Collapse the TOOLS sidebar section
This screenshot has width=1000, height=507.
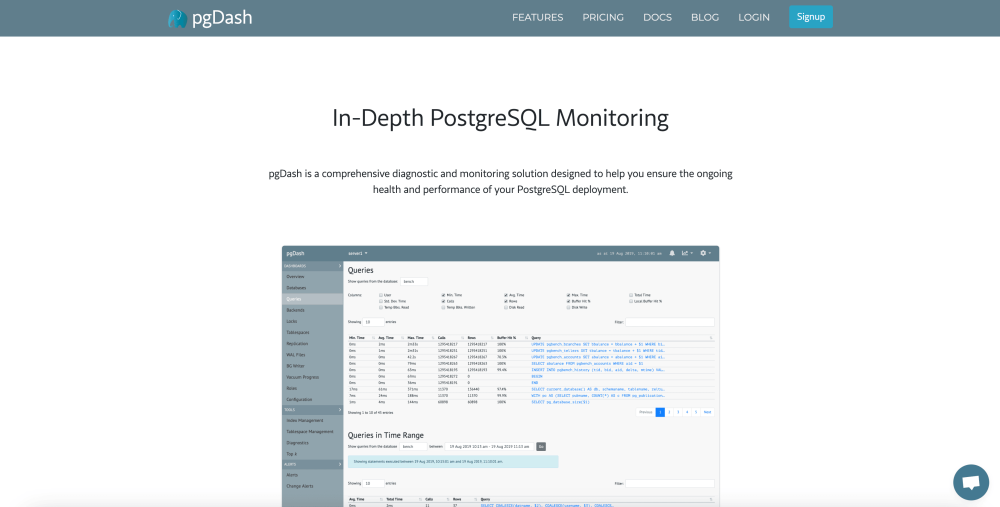[312, 409]
